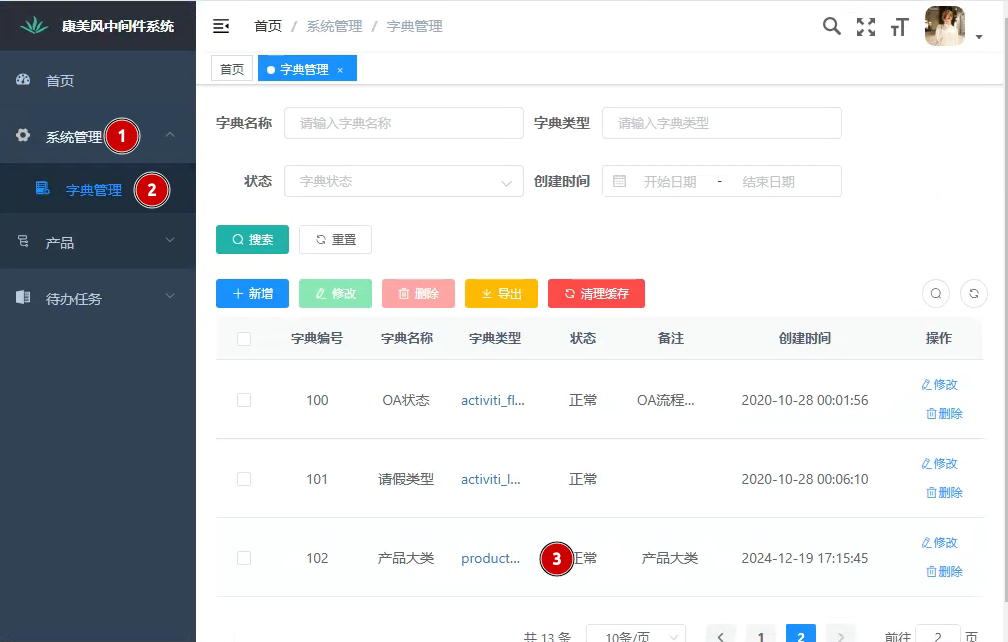
Task: Click the 首页 dashboard item in sidebar
Action: pyautogui.click(x=60, y=81)
